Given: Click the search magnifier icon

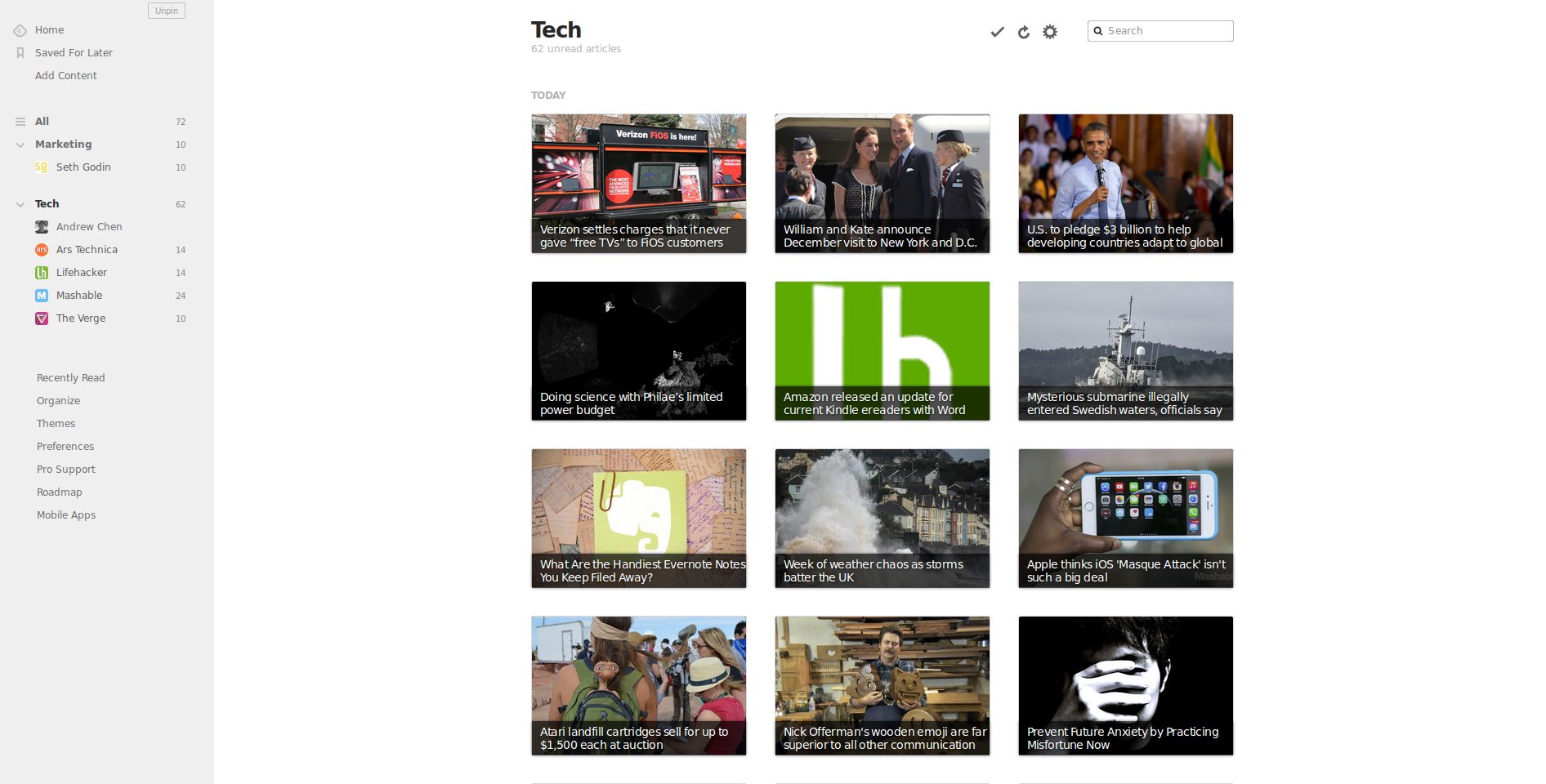Looking at the screenshot, I should click(1098, 30).
